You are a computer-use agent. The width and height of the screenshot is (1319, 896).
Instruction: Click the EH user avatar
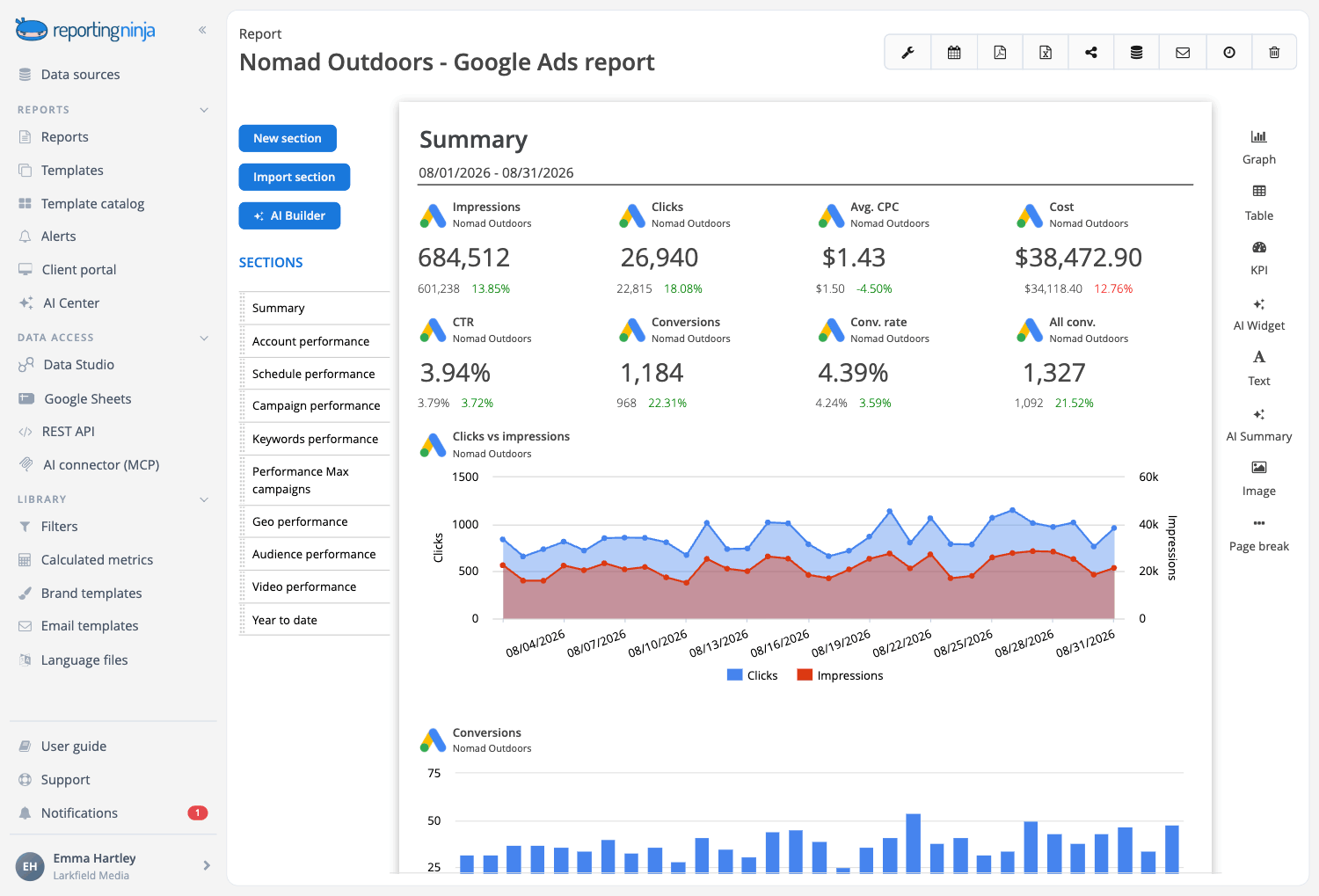click(30, 866)
